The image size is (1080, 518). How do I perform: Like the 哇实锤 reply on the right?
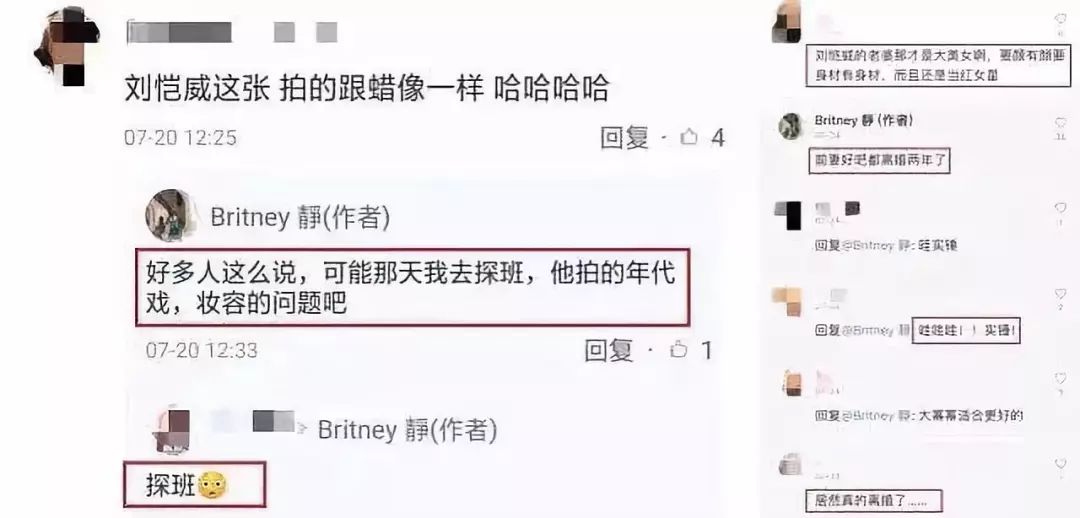(x=1061, y=208)
